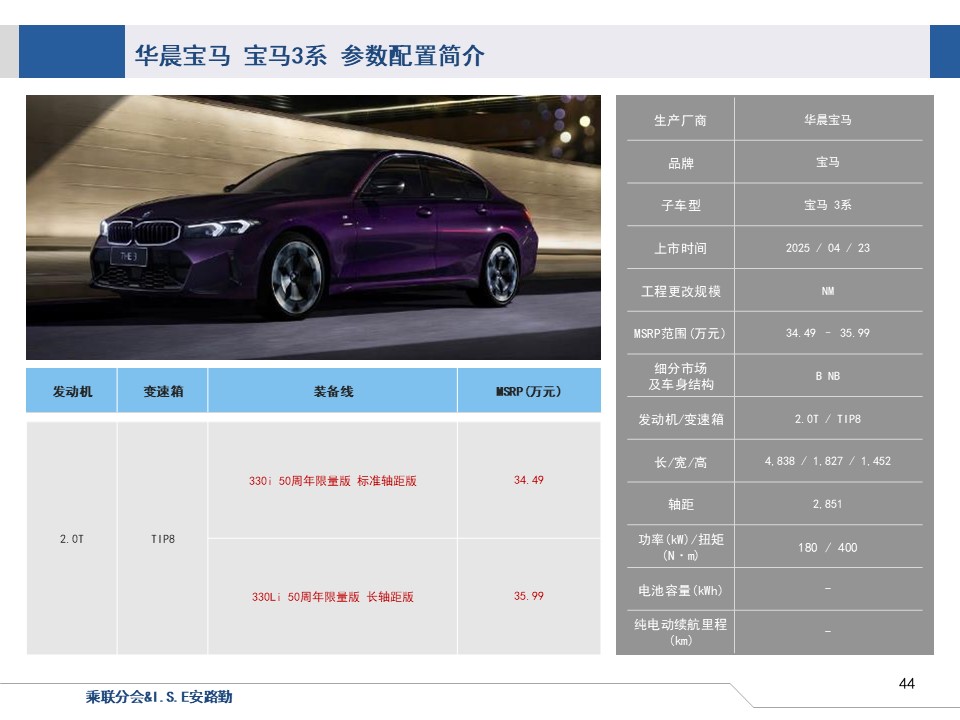The height and width of the screenshot is (720, 960).
Task: Click the 宝马 brand value
Action: click(x=828, y=162)
